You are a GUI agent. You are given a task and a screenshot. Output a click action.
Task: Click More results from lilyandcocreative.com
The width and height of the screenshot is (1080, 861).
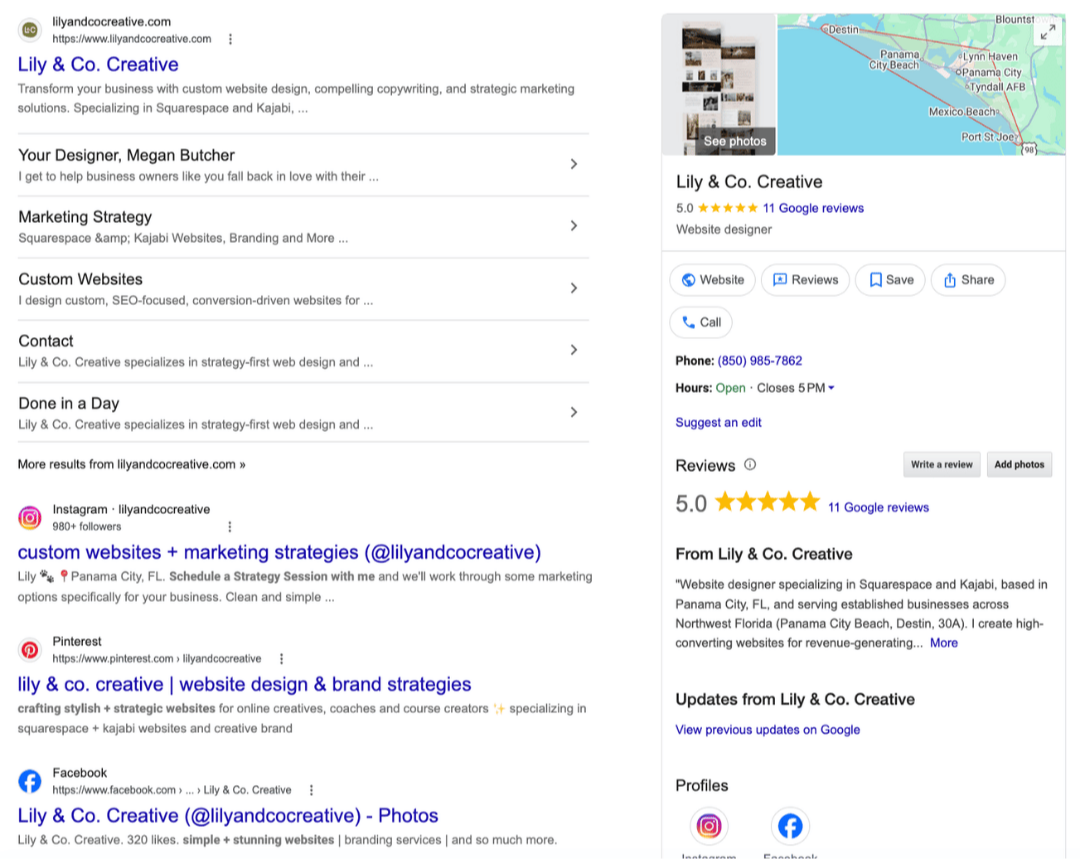(132, 464)
